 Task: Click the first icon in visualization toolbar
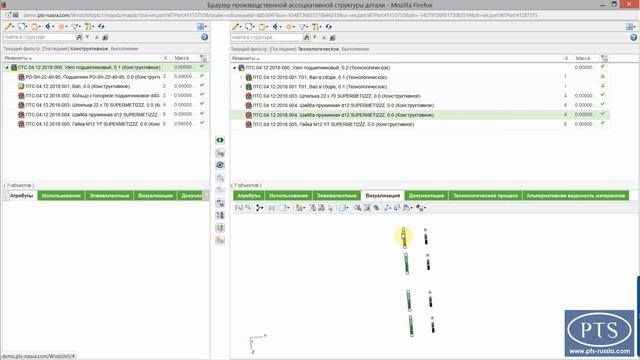pos(239,208)
